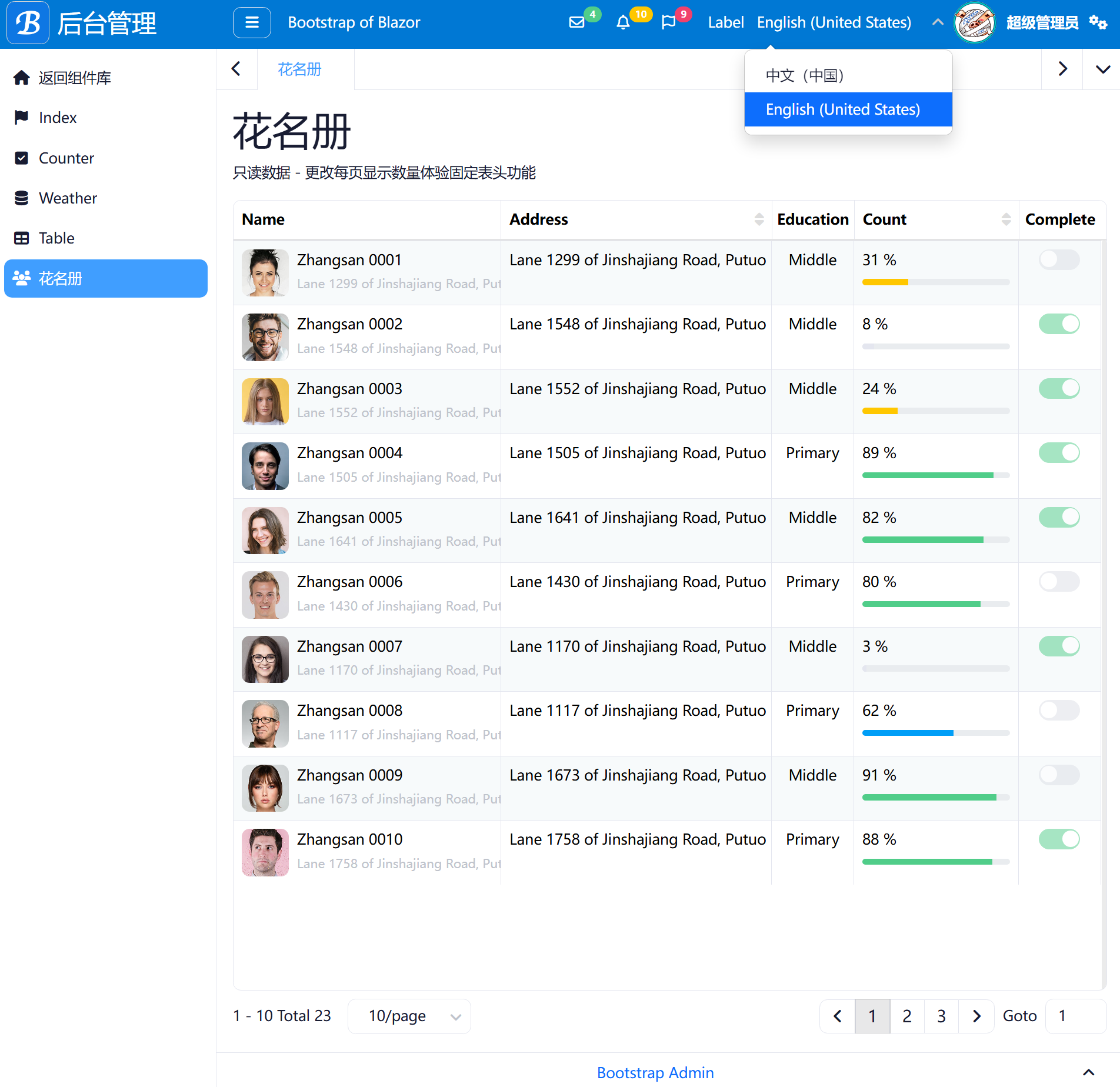Screen dimensions: 1120x1087
Task: Open the 10/page page size dropdown
Action: pyautogui.click(x=409, y=1016)
